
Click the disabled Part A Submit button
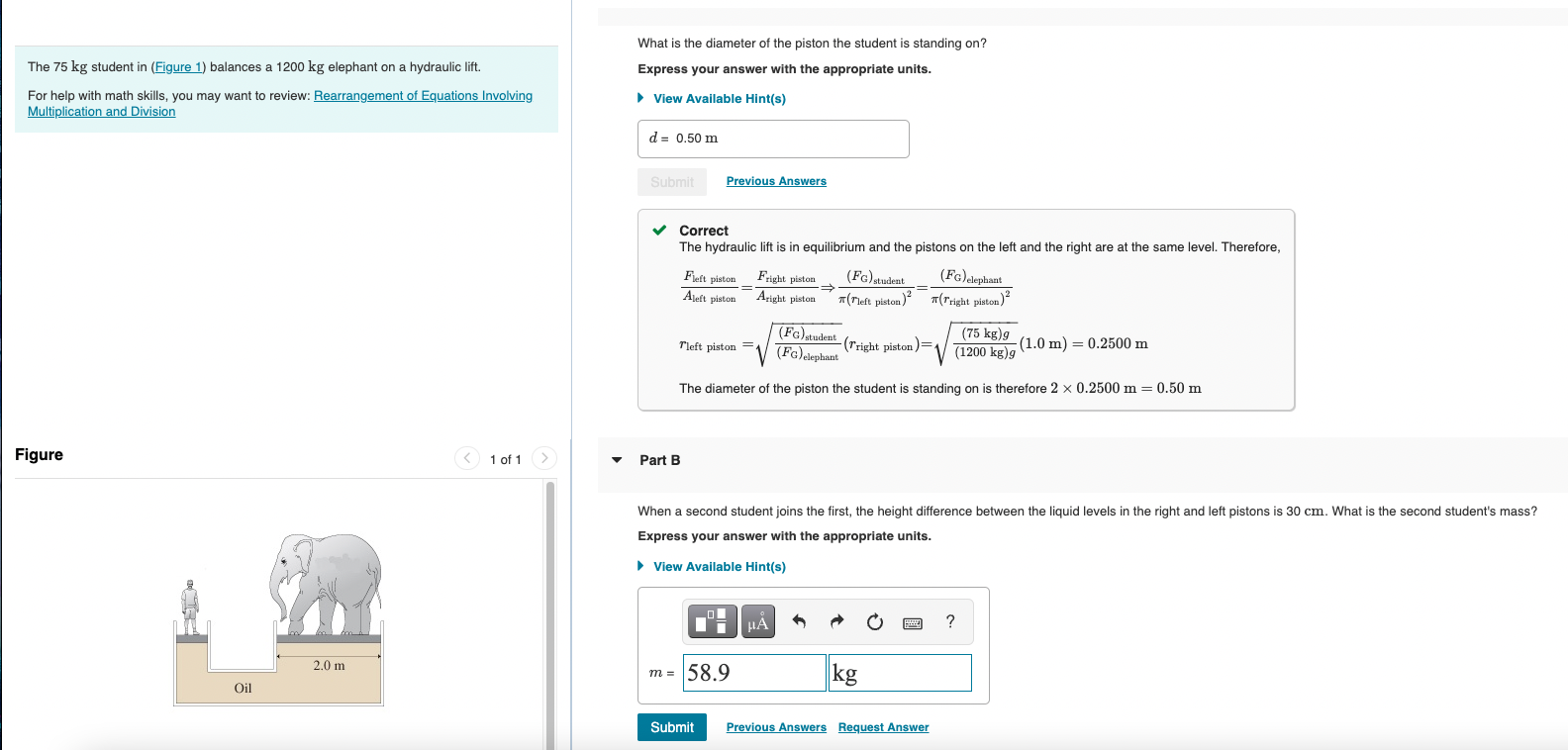point(672,182)
